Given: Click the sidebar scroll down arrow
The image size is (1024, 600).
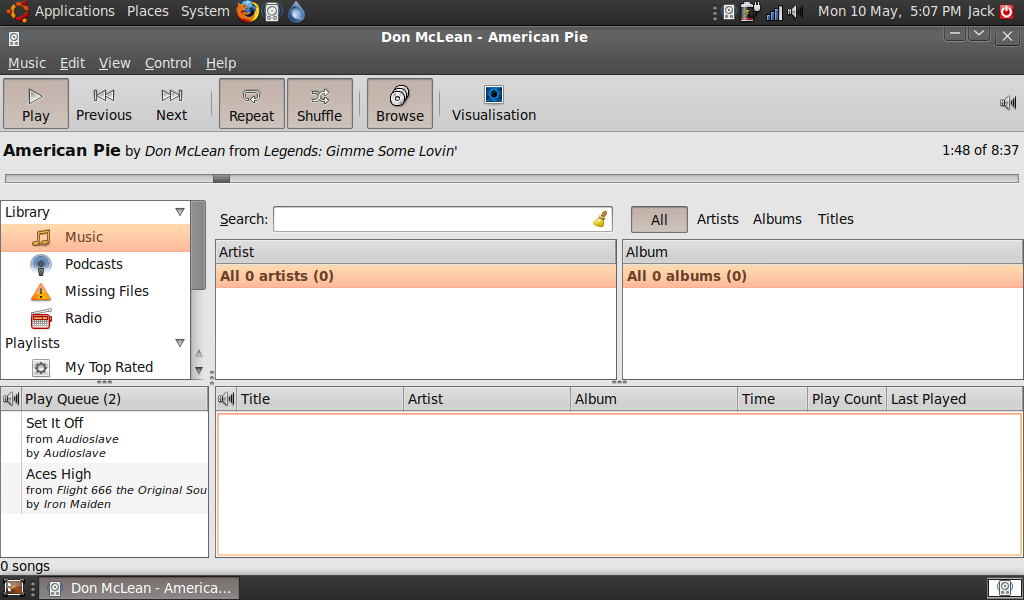Looking at the screenshot, I should [199, 370].
